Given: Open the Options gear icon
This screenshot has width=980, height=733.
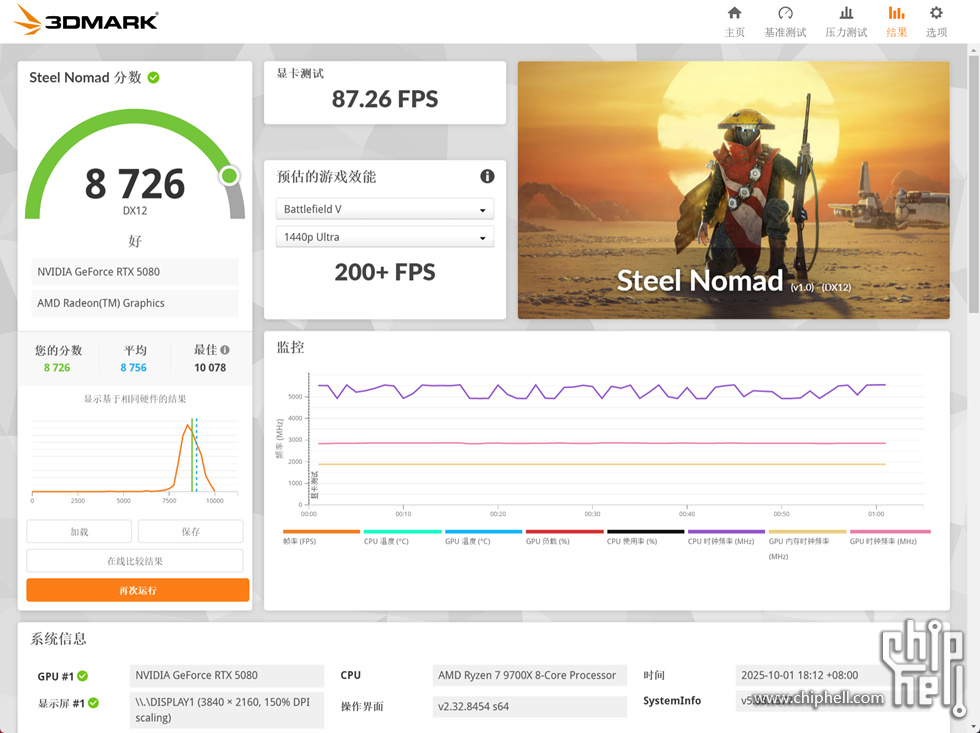Looking at the screenshot, I should pos(936,14).
